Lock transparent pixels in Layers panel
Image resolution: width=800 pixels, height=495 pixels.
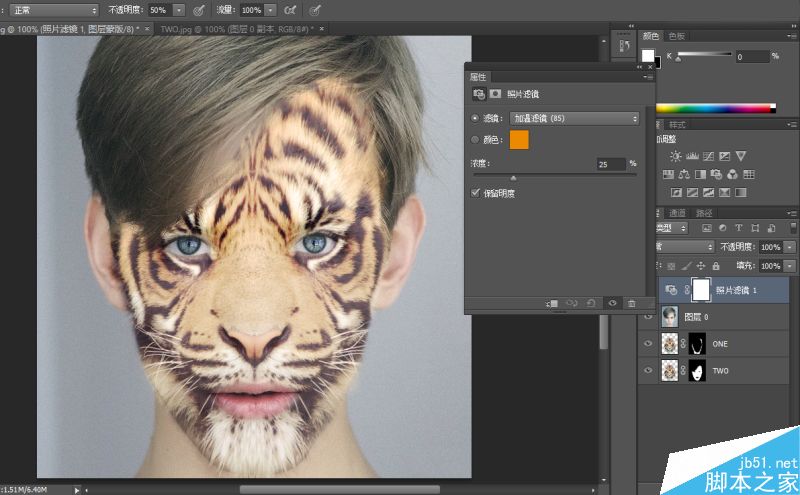point(671,266)
